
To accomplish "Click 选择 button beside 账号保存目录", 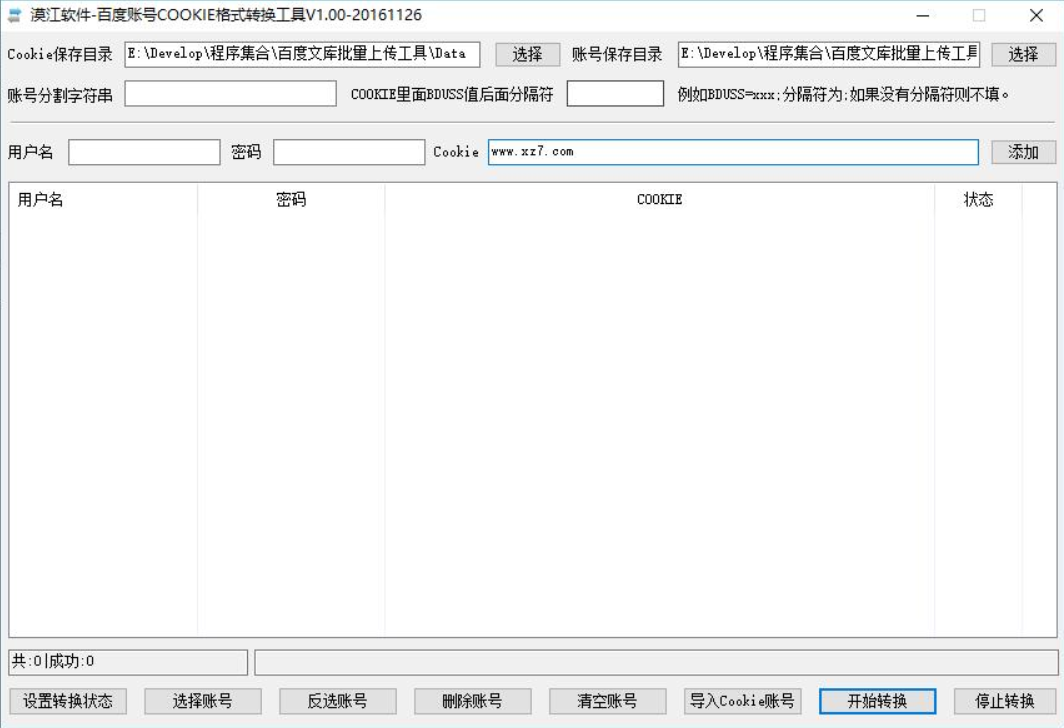I will click(1023, 54).
